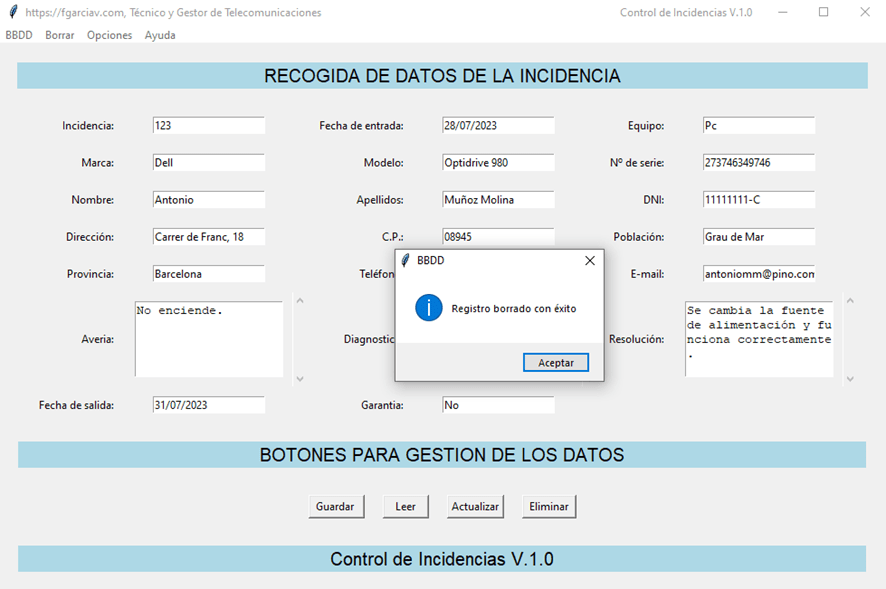Open the Borrar menu
This screenshot has height=589, width=886.
[60, 35]
